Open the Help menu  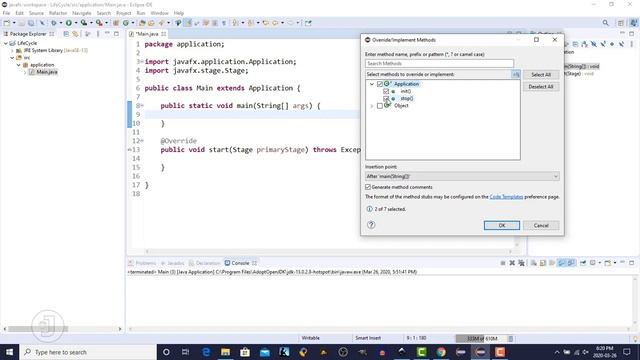(x=179, y=13)
